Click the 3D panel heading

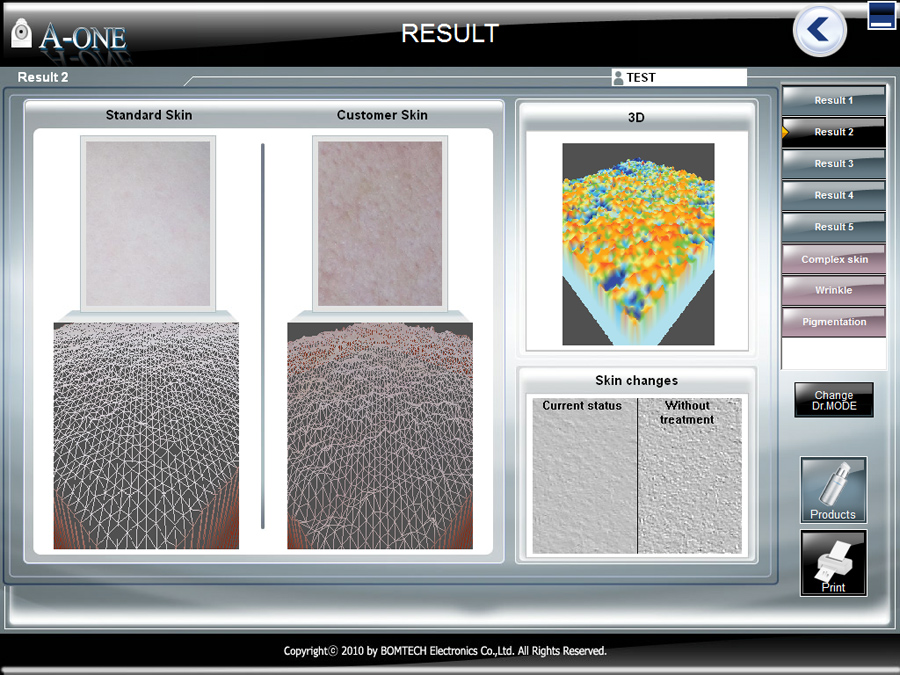pos(636,118)
